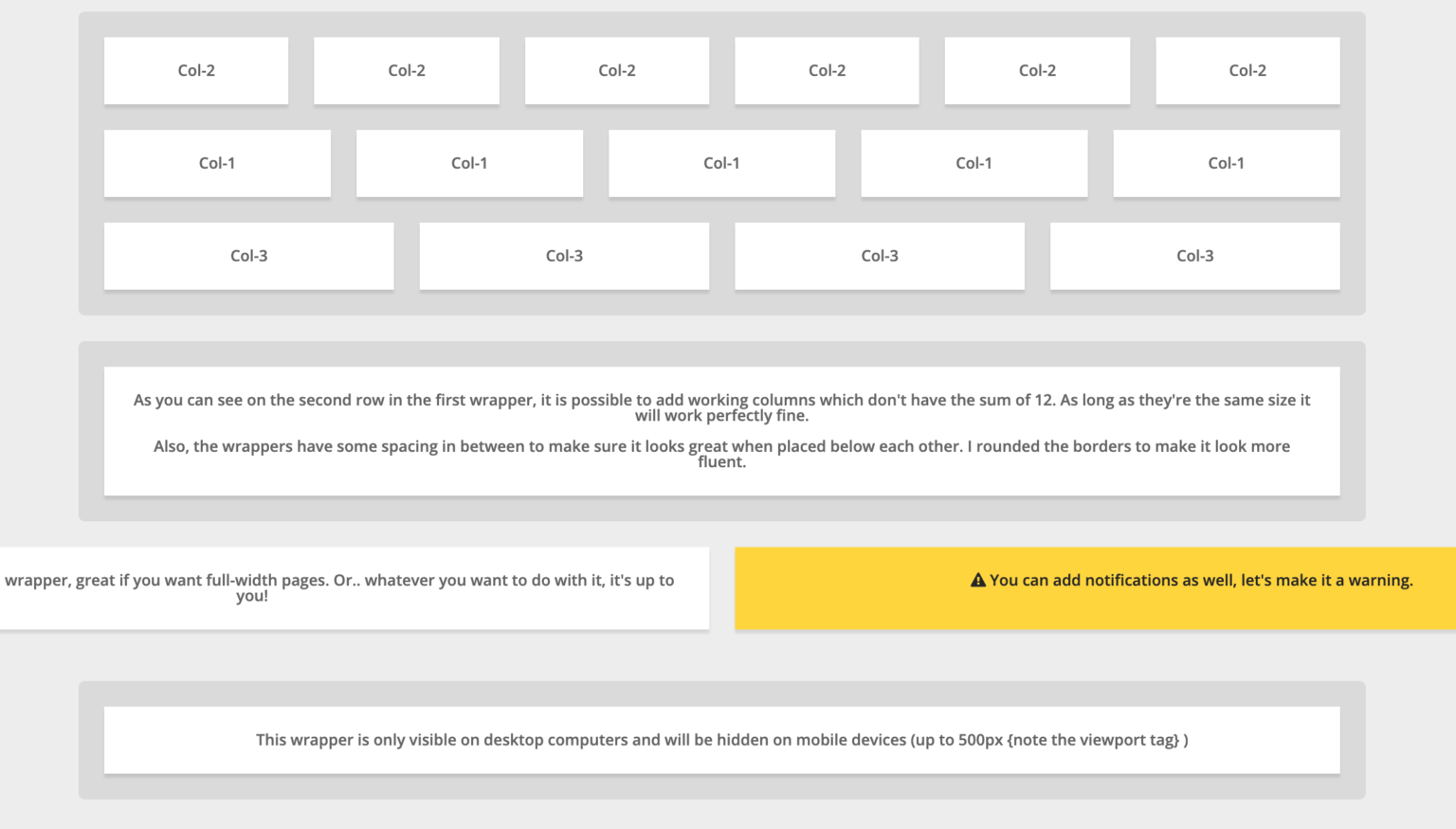Viewport: 1456px width, 829px height.
Task: Click the fourth Col-2 box in the top row
Action: (x=826, y=70)
